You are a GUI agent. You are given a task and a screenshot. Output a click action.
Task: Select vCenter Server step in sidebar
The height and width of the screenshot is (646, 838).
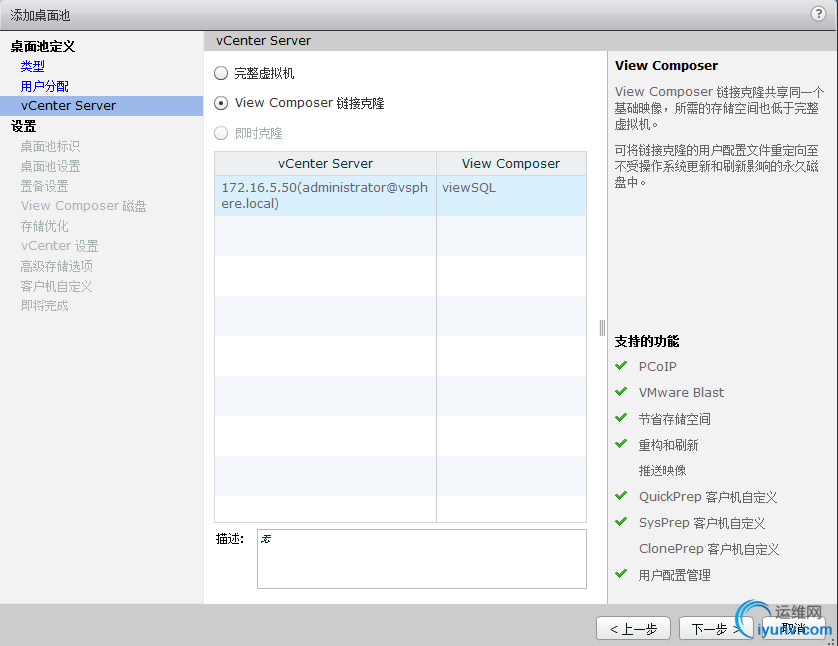(x=102, y=106)
